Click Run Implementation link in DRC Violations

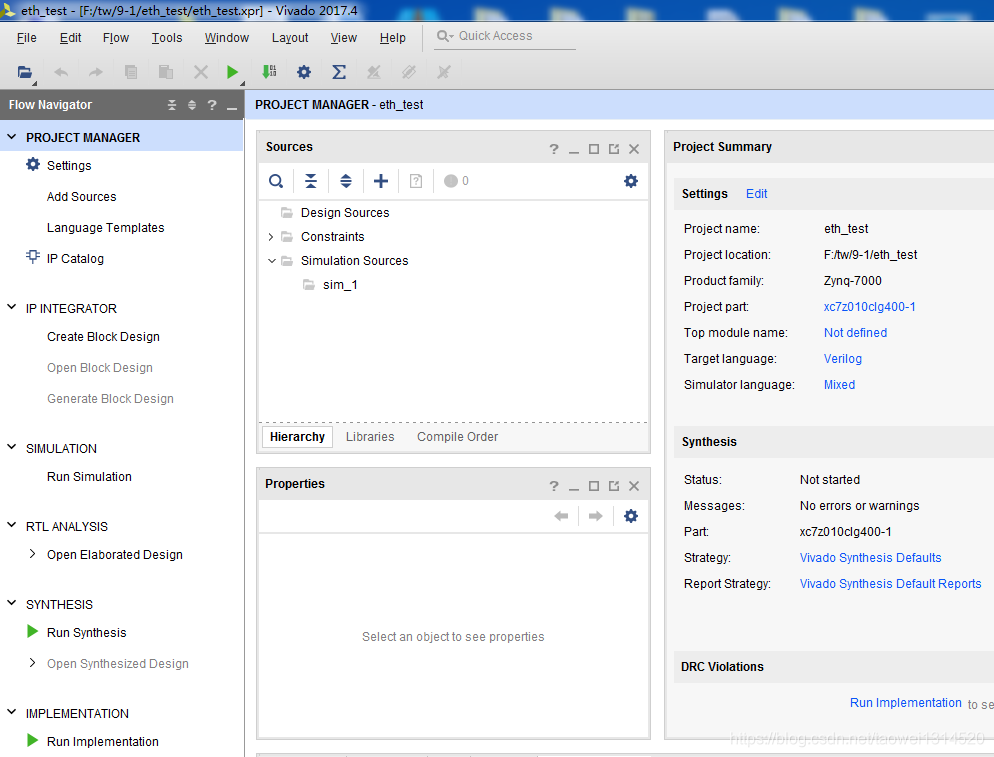pyautogui.click(x=905, y=702)
